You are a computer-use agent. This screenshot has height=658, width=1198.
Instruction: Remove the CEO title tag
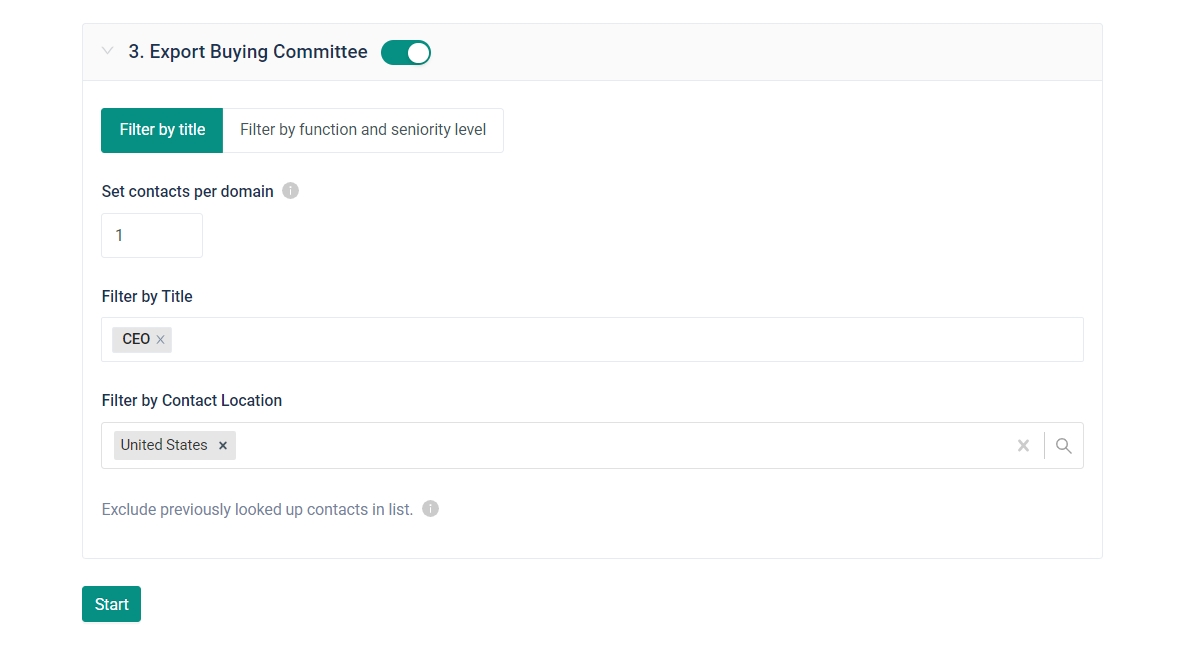(x=160, y=340)
